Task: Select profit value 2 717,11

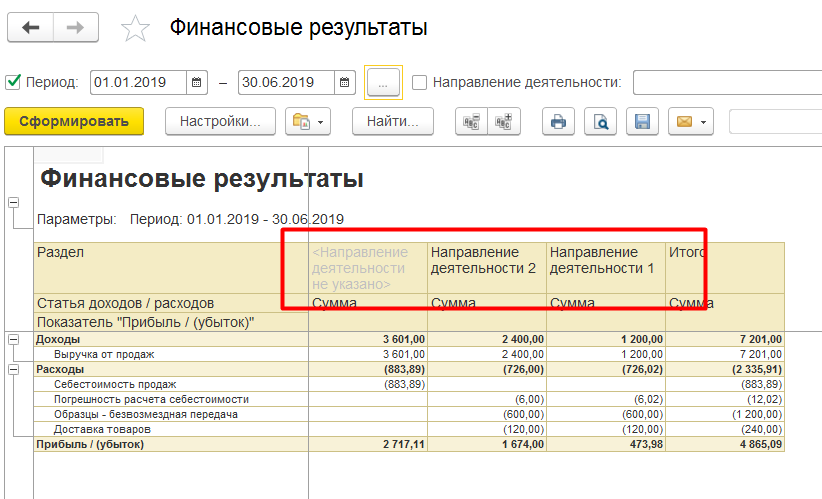Action: [368, 444]
